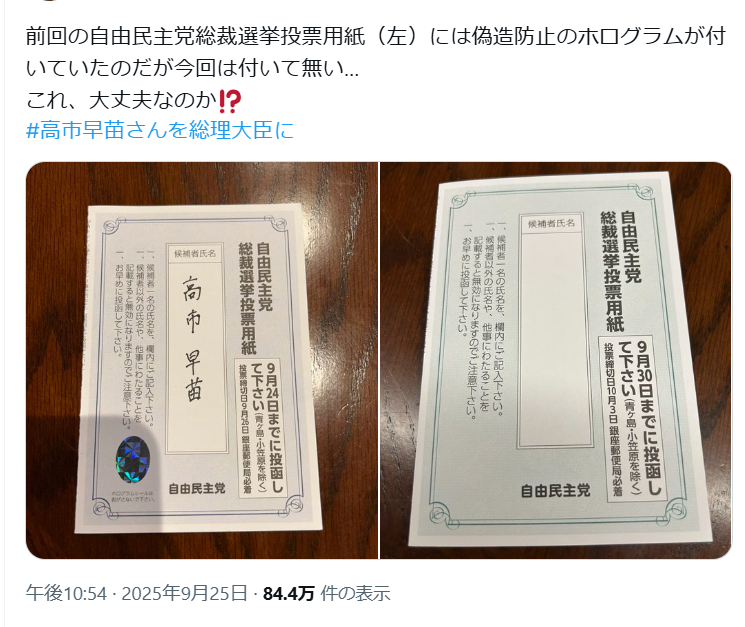Click the tweet's first line about 前回の自由民主党総裁選挙
This screenshot has height=627, width=745.
[375, 37]
